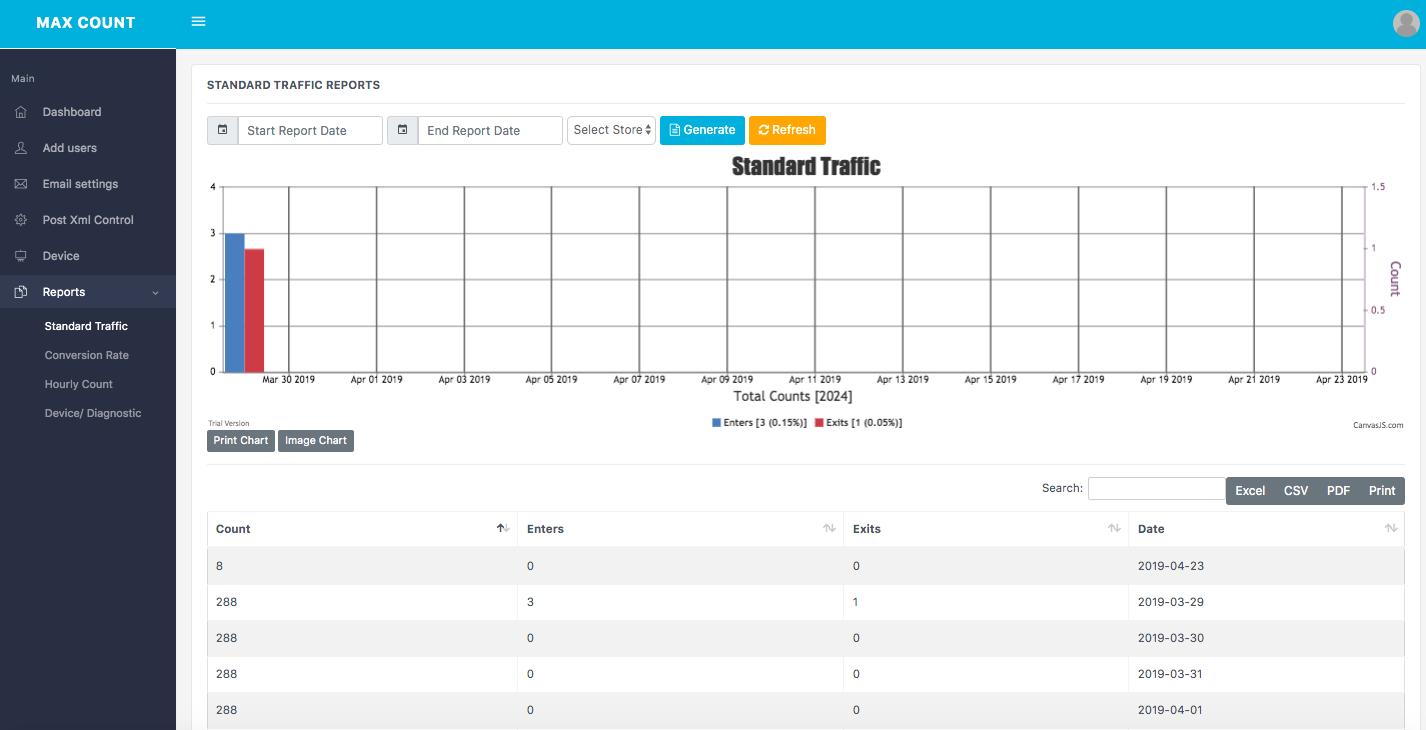Open Device/ Diagnostic report
The height and width of the screenshot is (730, 1426).
coord(93,413)
